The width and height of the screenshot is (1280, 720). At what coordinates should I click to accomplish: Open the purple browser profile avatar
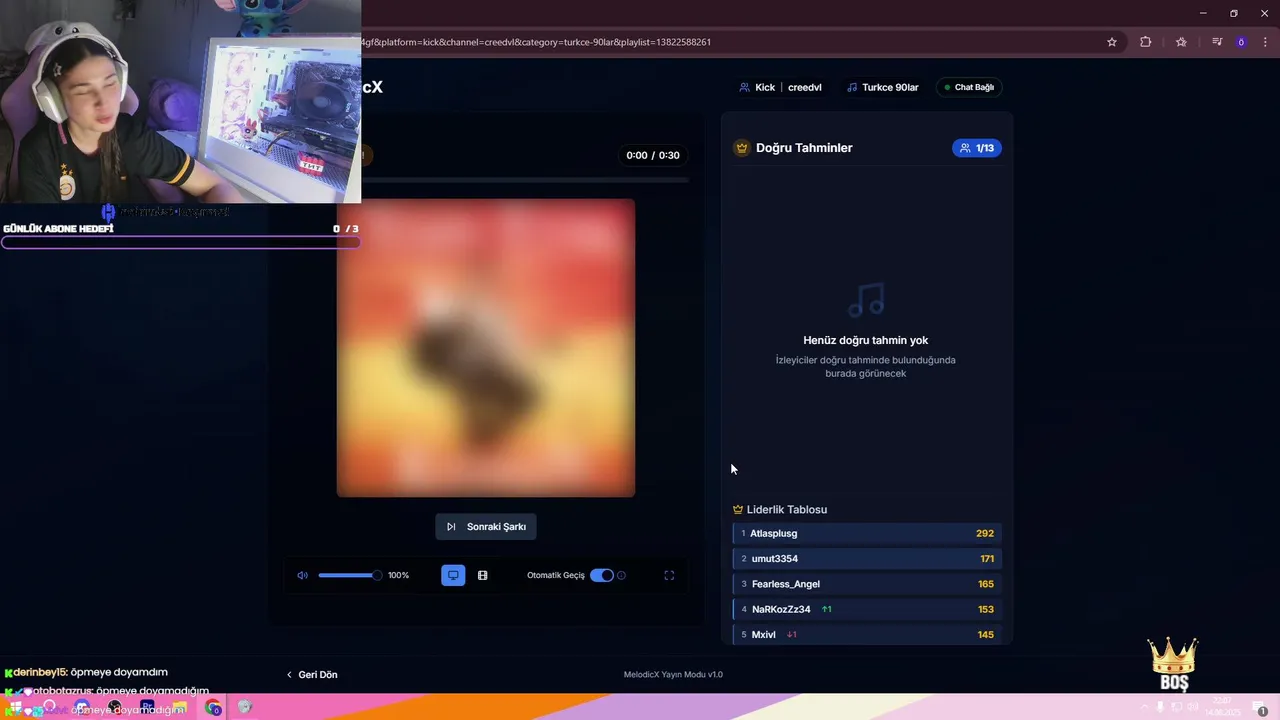point(1241,42)
